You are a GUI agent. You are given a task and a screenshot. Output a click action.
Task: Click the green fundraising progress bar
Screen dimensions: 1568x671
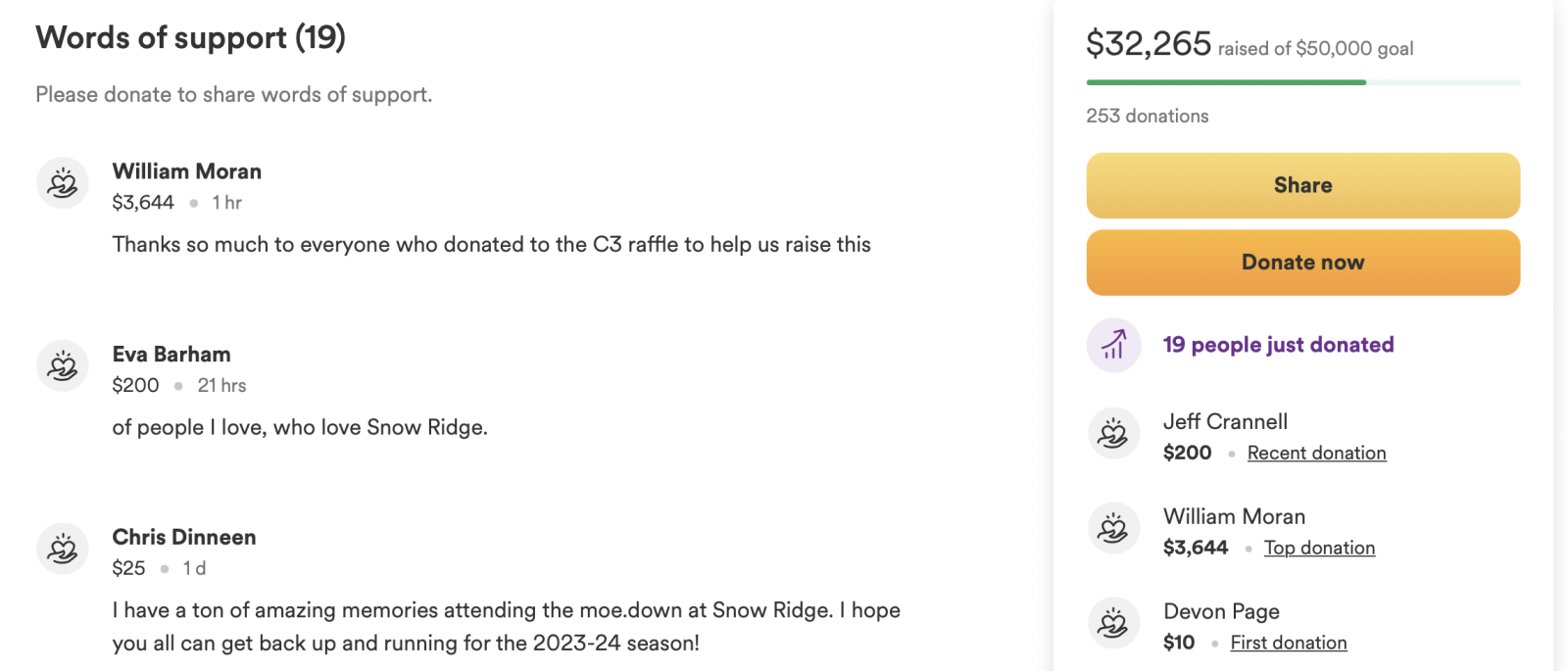coord(1225,82)
